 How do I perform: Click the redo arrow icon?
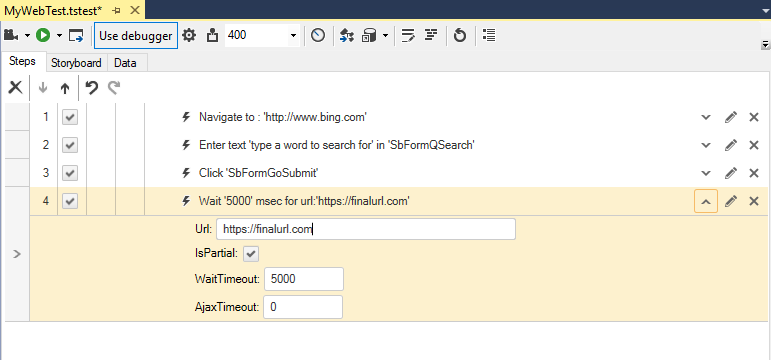pos(114,88)
